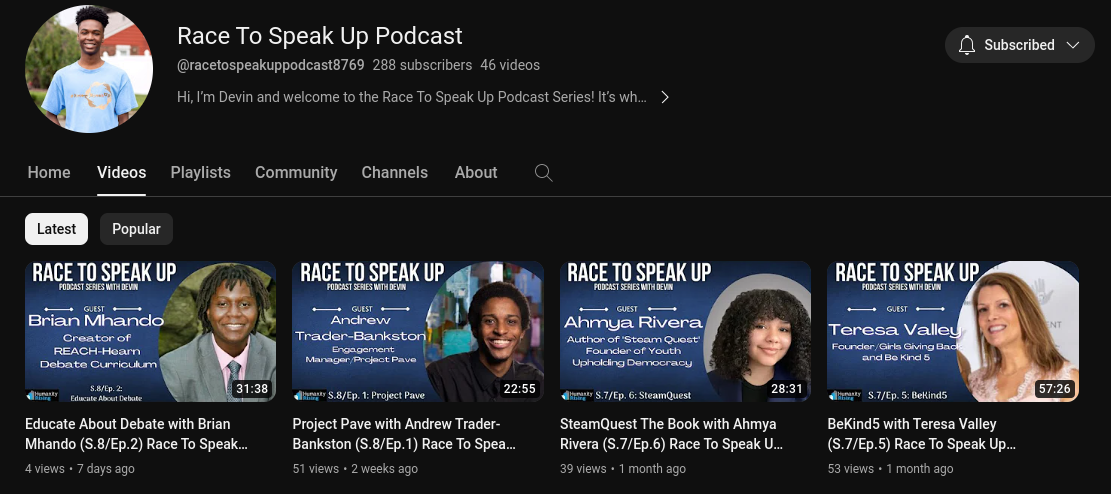Play the Ahmya Rivera SteamQuest thumbnail
The width and height of the screenshot is (1111, 494).
pos(685,331)
